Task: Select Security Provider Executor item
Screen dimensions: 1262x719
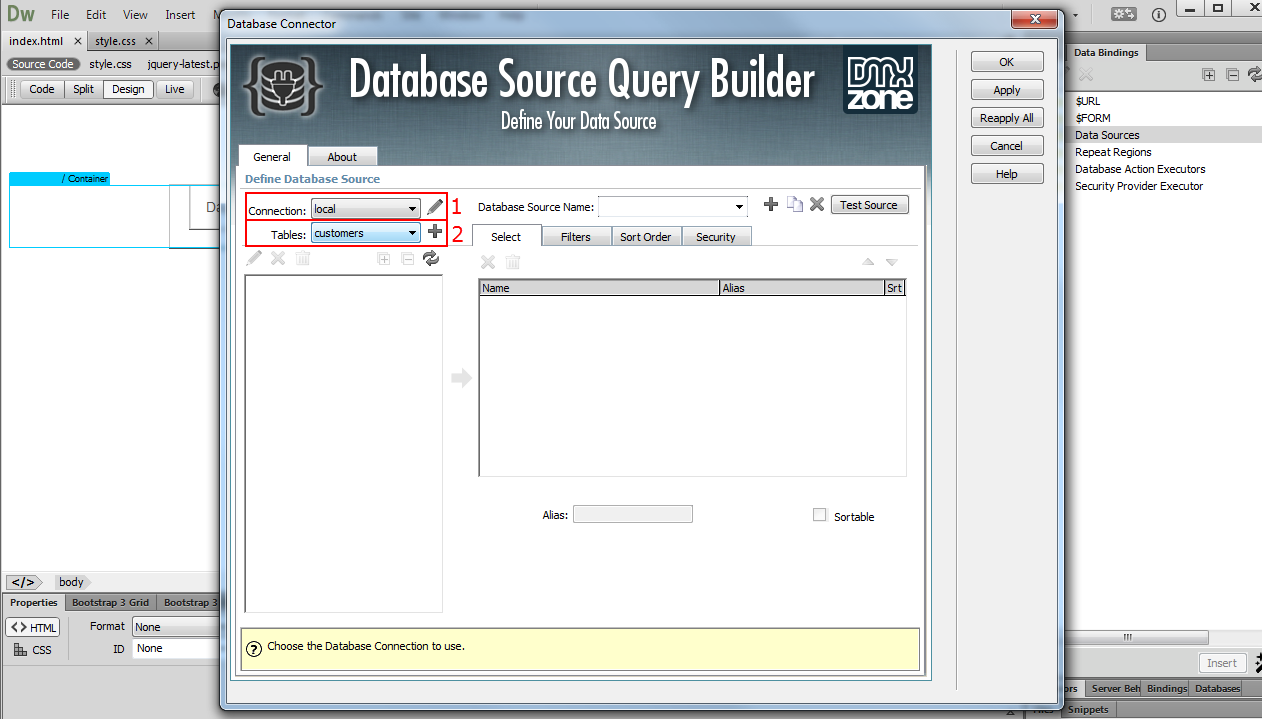Action: (1139, 186)
